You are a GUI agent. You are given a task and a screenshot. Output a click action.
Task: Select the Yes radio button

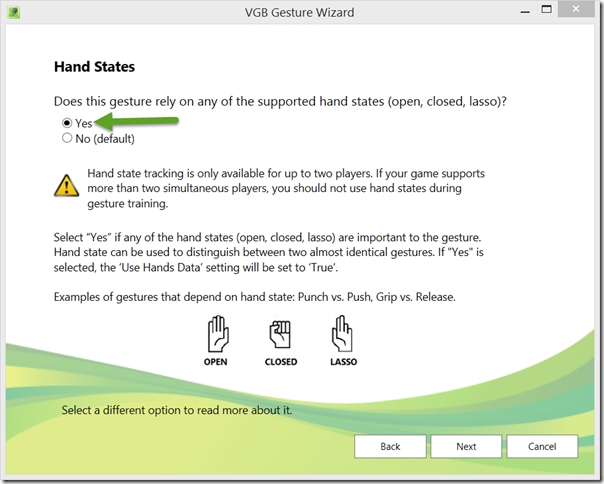[x=67, y=123]
